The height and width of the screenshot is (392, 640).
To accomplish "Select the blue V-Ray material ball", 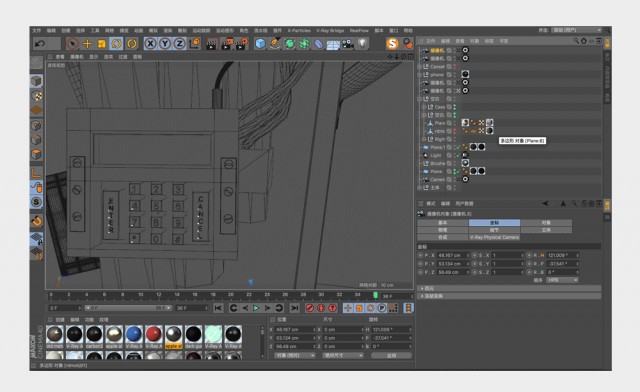I will (134, 334).
